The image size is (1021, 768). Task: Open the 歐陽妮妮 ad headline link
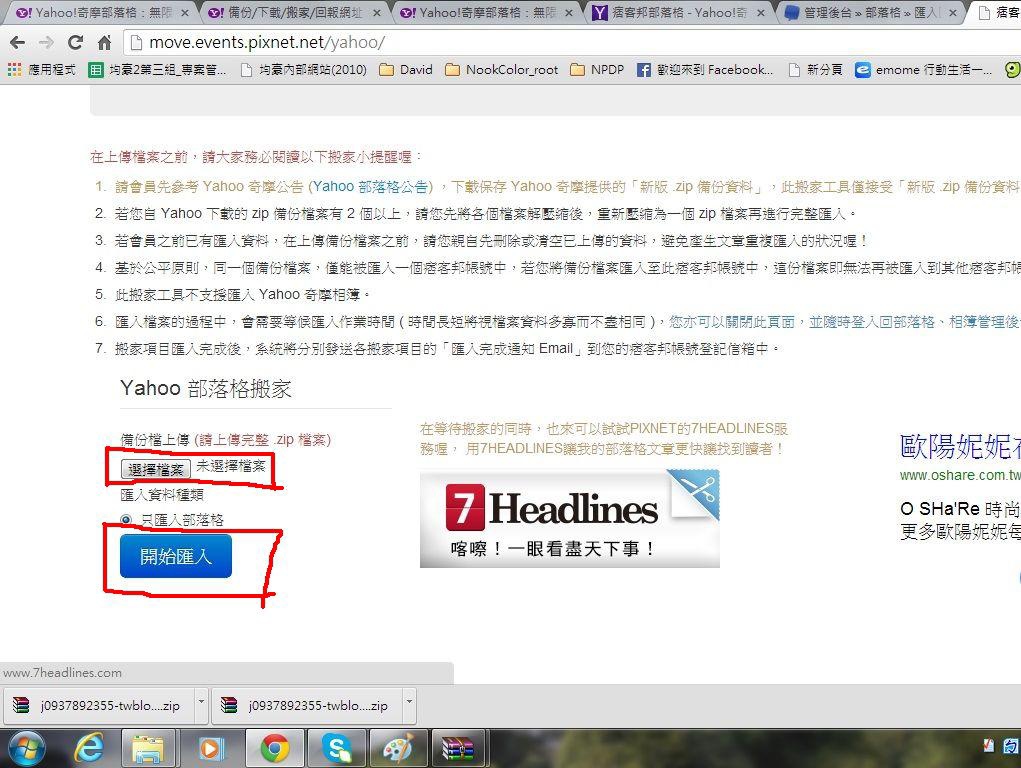coord(960,446)
